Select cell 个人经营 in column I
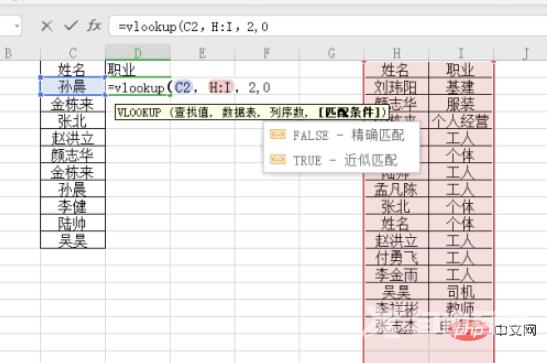This screenshot has height=363, width=547. tap(461, 121)
